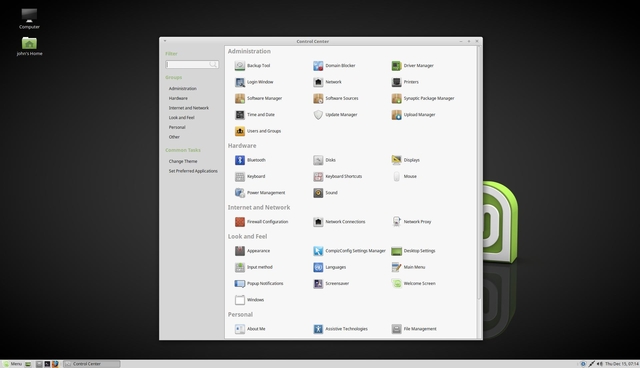Launch Domain Blocker
Screen dimensions: 640x368
coord(334,66)
